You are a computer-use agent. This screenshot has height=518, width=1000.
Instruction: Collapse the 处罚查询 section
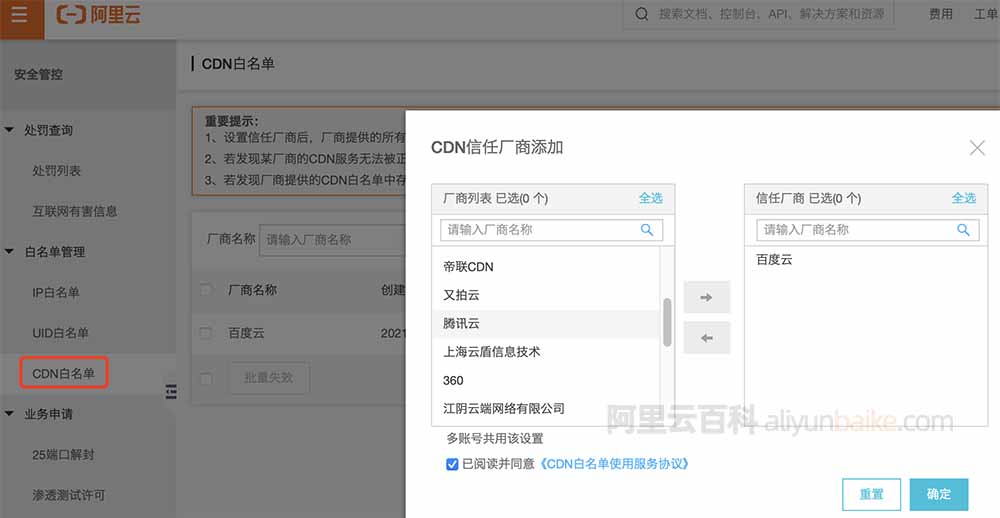pos(9,130)
